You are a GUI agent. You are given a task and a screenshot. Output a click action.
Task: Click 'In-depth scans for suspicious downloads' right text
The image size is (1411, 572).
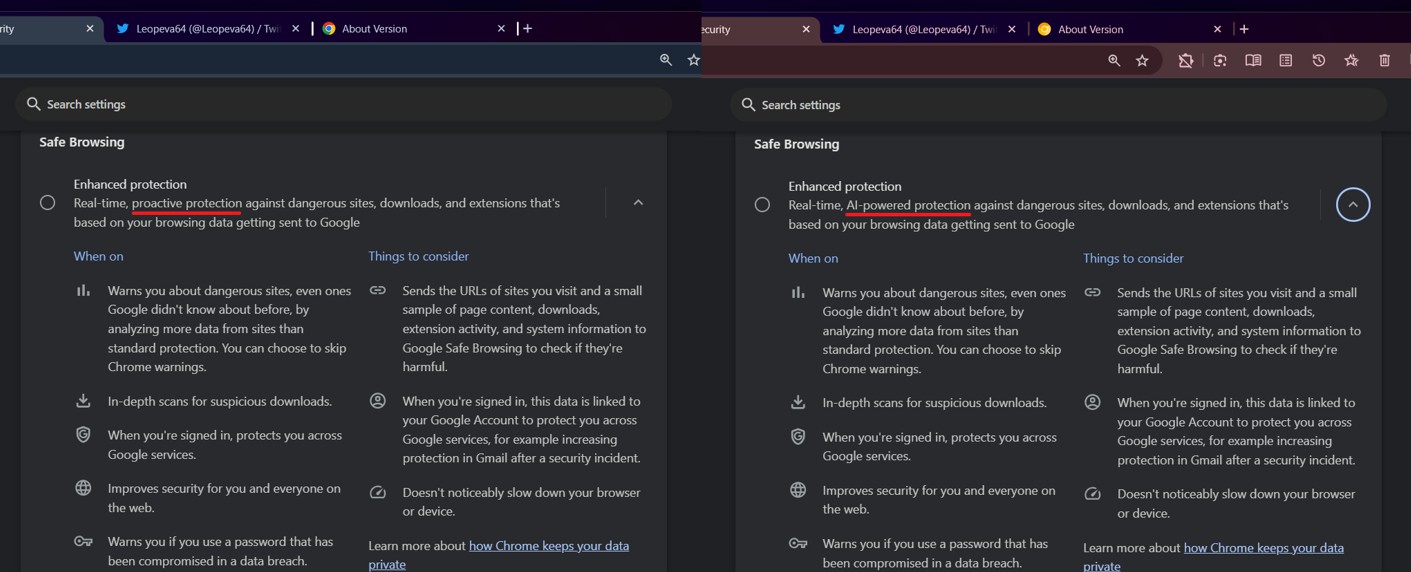(x=935, y=403)
